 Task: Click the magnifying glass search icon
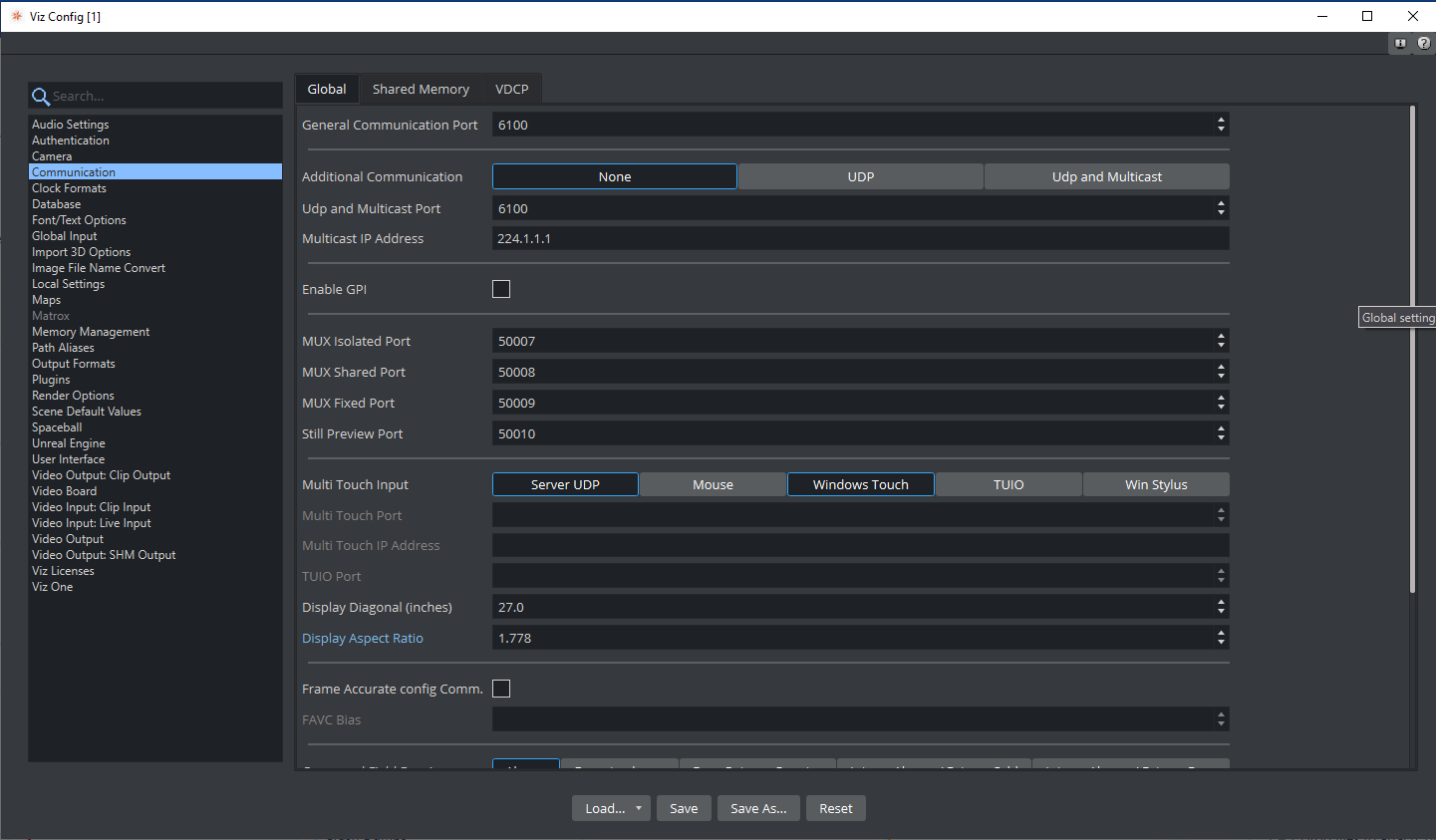[x=41, y=97]
